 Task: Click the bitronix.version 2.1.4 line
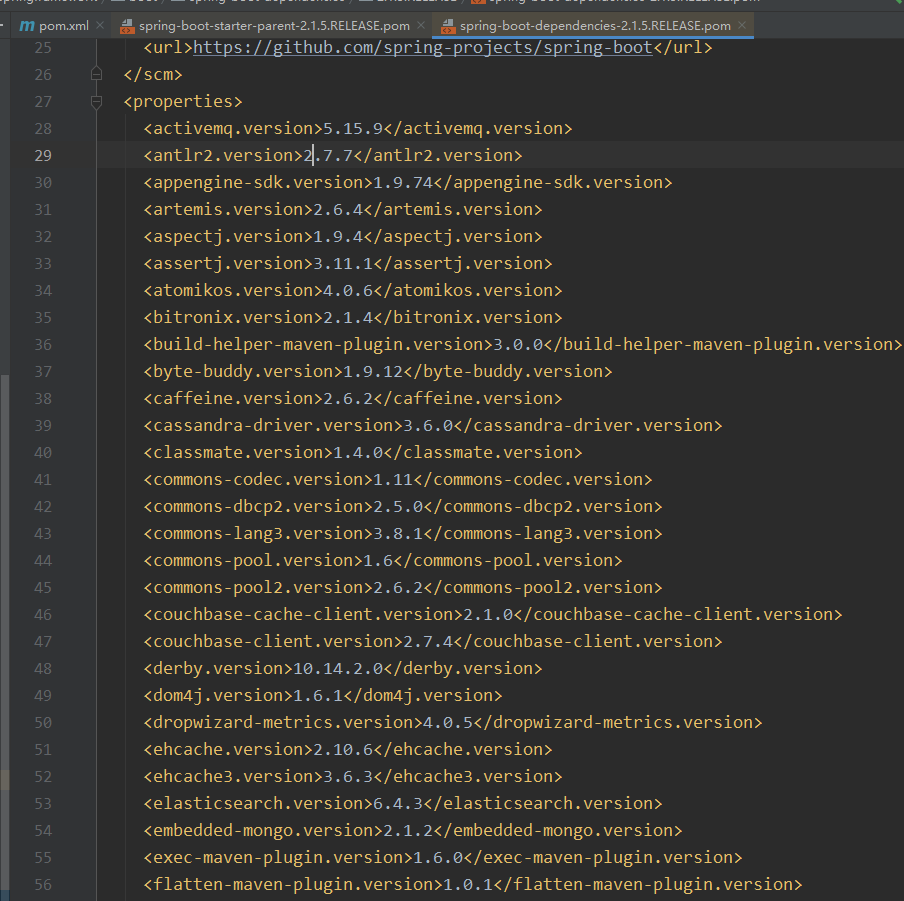[353, 318]
